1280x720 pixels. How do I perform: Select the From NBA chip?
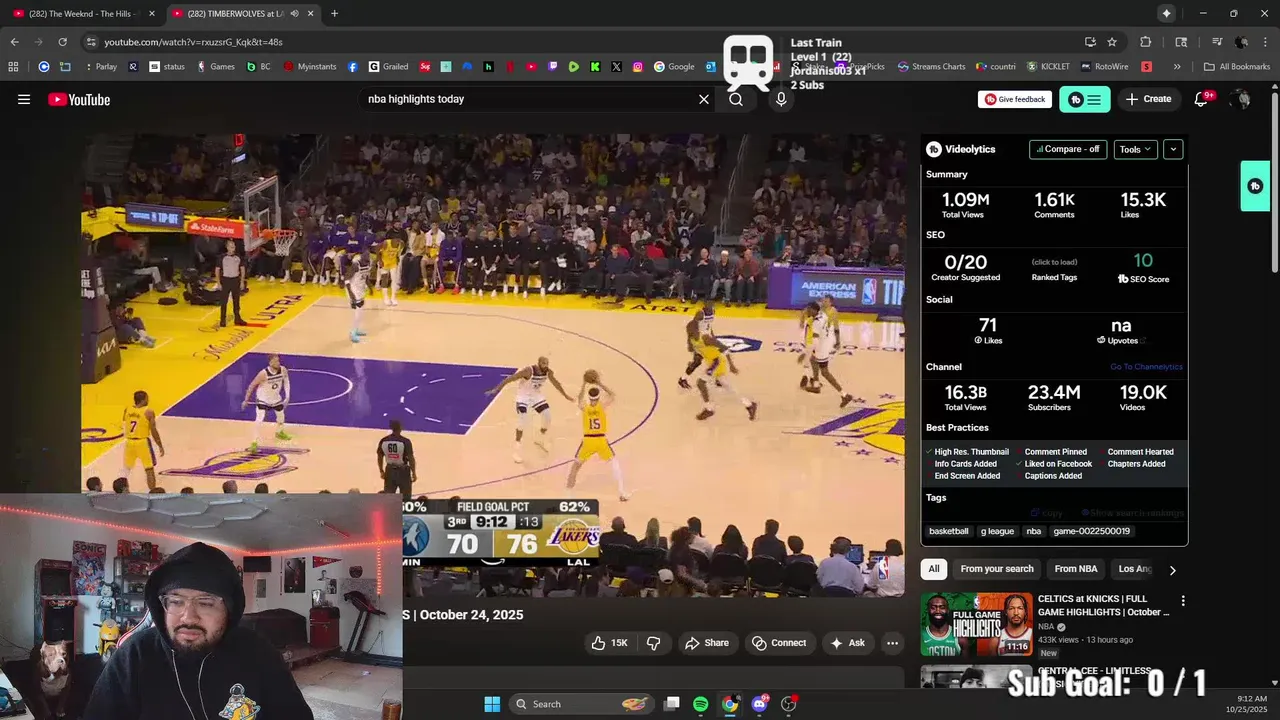[1076, 569]
